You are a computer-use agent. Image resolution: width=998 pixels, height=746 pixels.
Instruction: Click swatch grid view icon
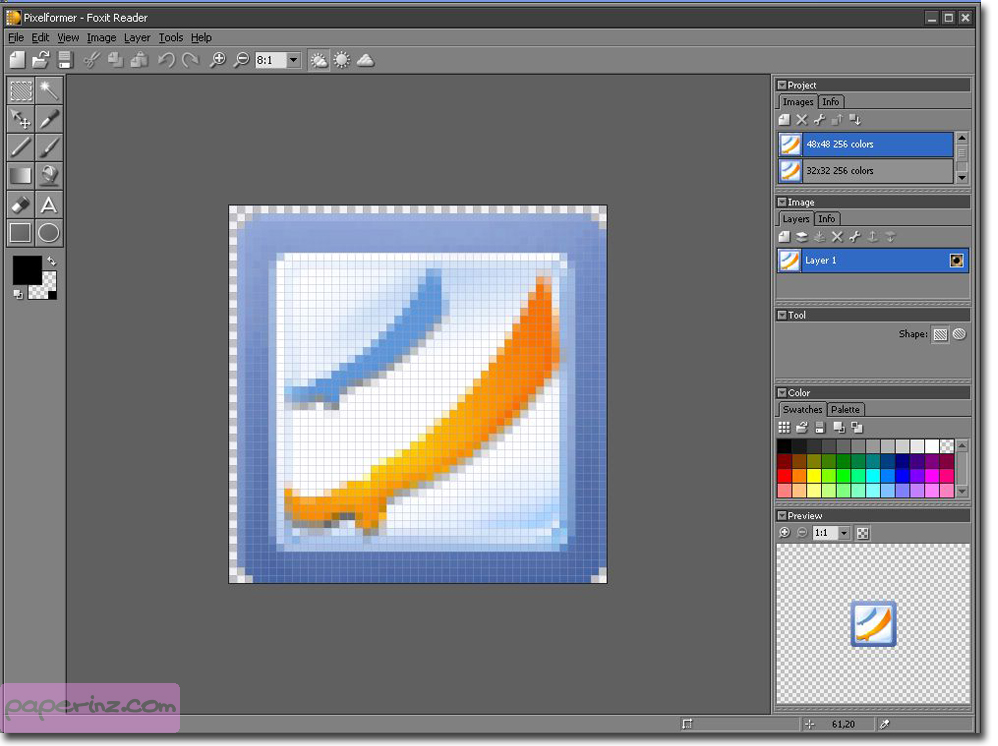[x=784, y=428]
